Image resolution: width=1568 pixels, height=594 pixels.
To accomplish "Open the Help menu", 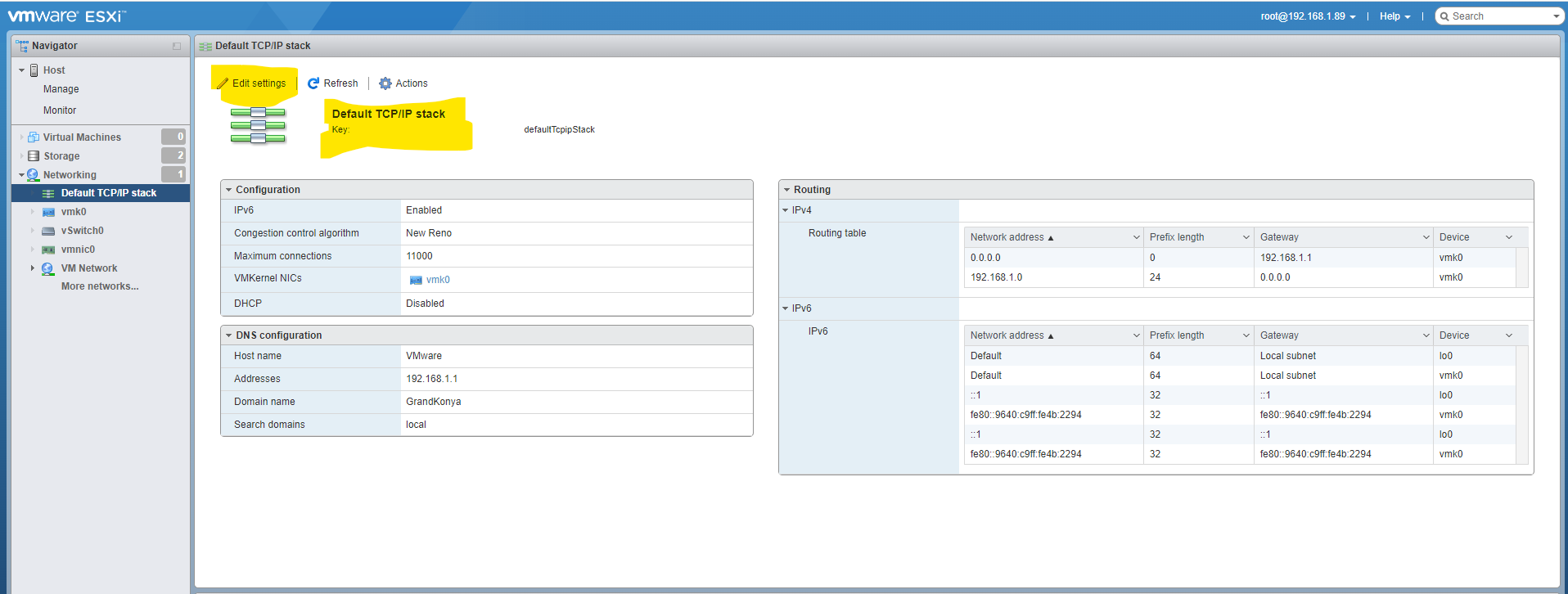I will [x=1395, y=16].
